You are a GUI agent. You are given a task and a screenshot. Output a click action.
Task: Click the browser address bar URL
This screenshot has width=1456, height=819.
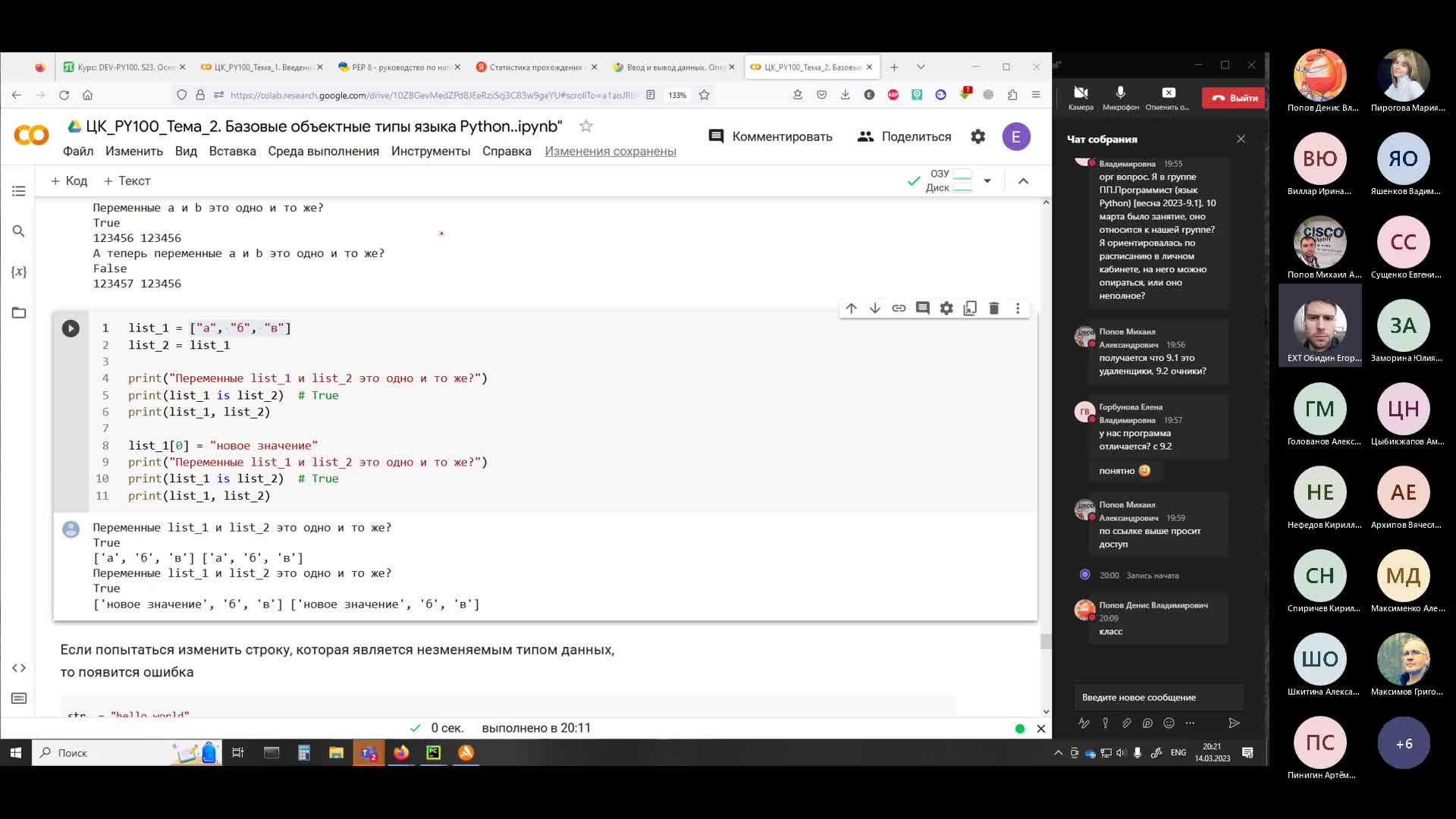[432, 95]
